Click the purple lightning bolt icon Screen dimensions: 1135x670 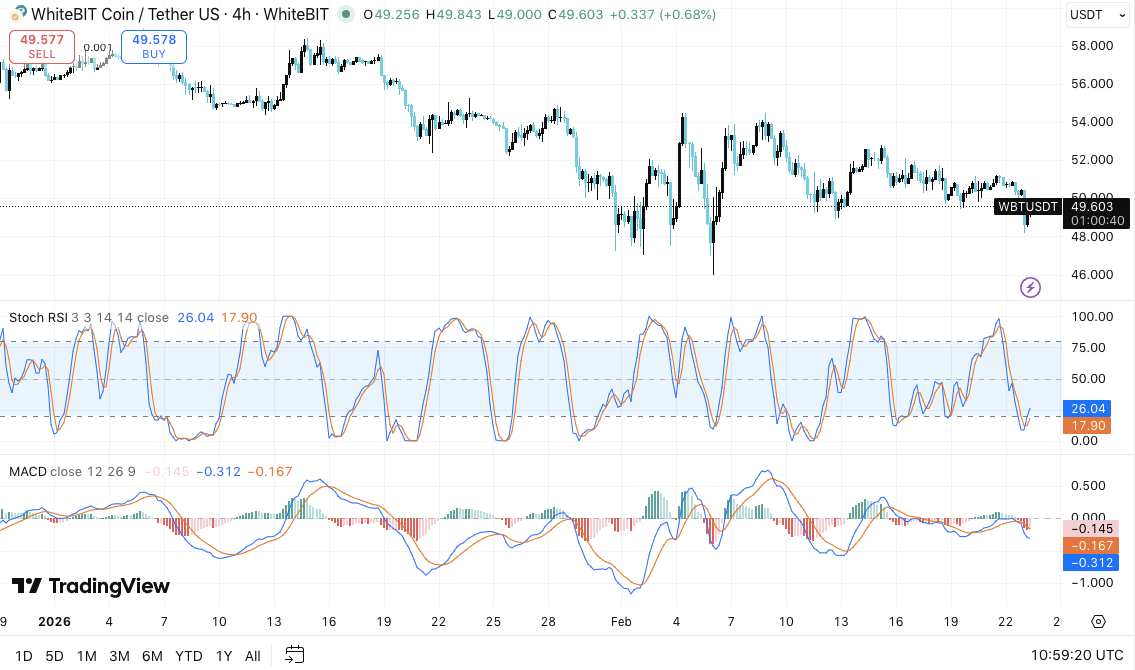(x=1030, y=288)
